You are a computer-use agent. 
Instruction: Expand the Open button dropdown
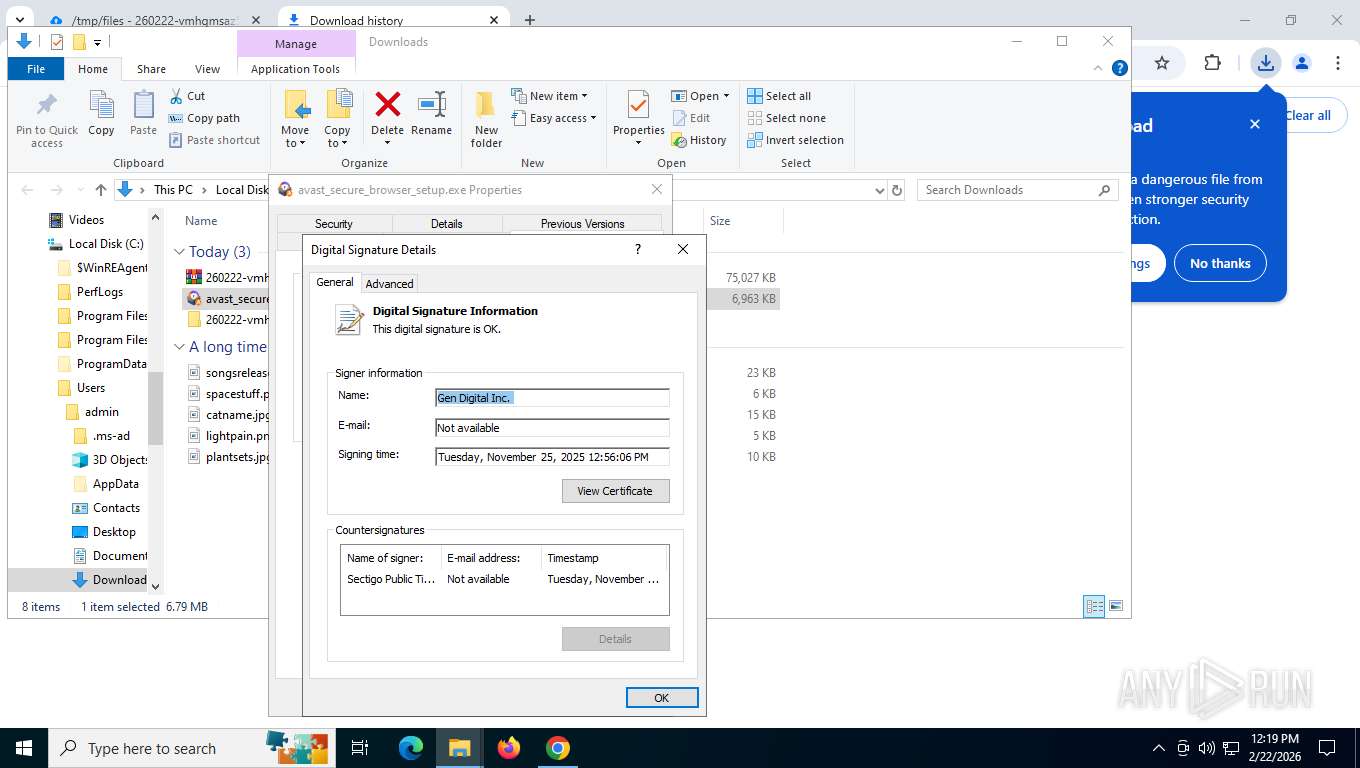(726, 96)
